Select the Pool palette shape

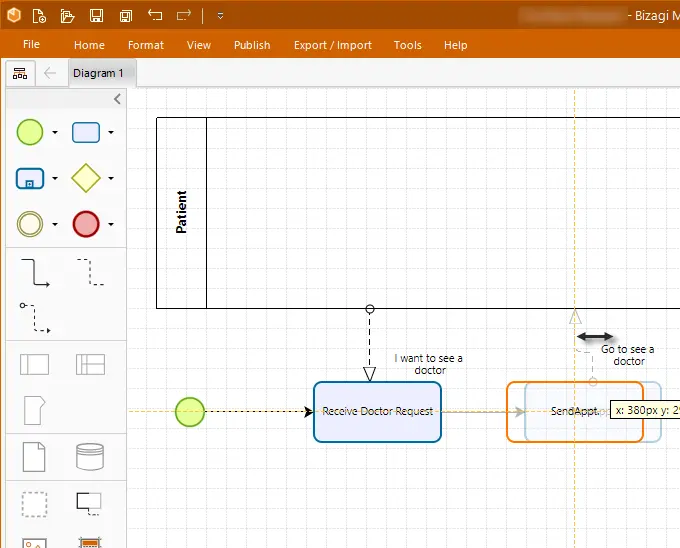pyautogui.click(x=34, y=364)
